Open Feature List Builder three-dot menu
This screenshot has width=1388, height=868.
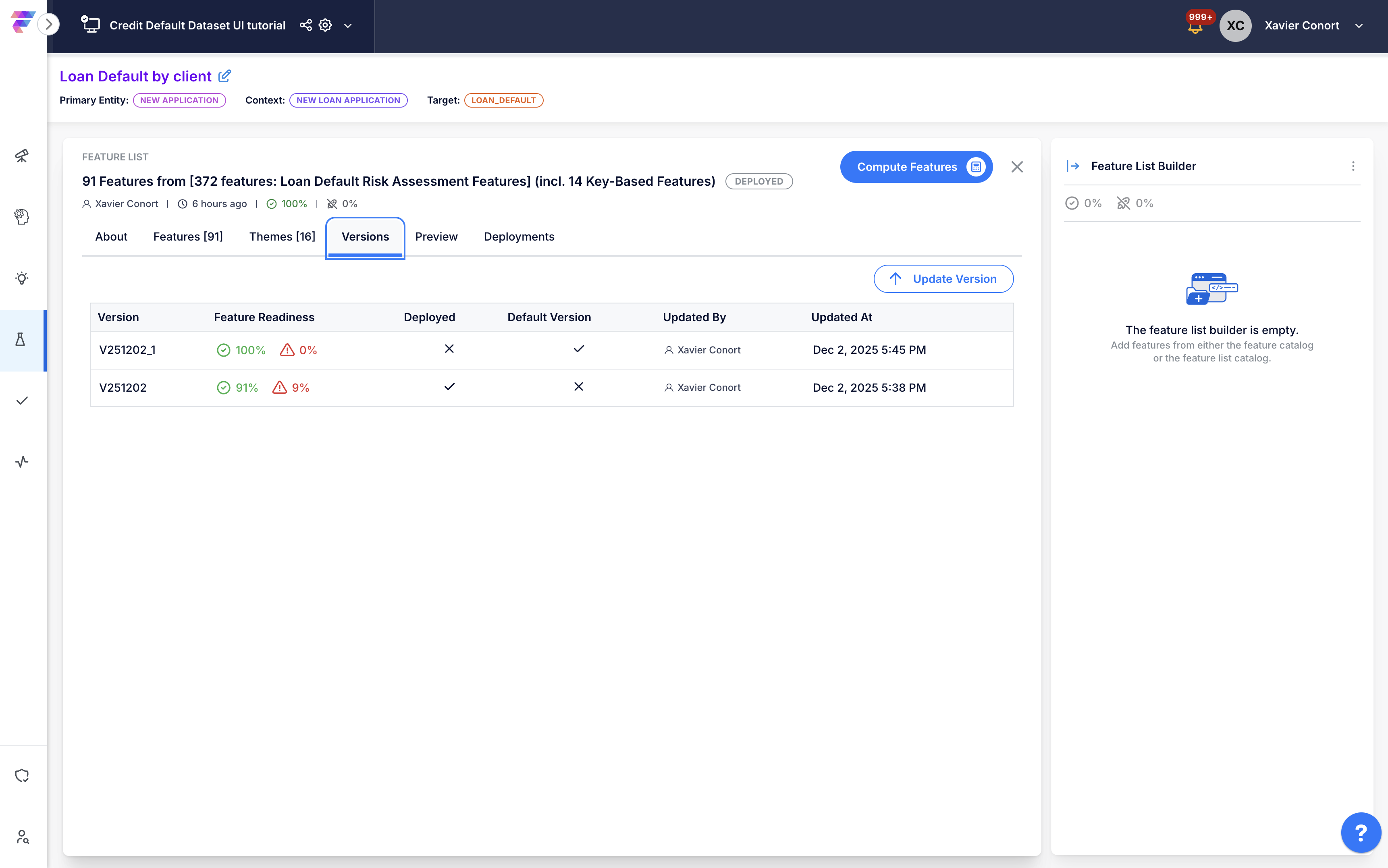[x=1353, y=166]
